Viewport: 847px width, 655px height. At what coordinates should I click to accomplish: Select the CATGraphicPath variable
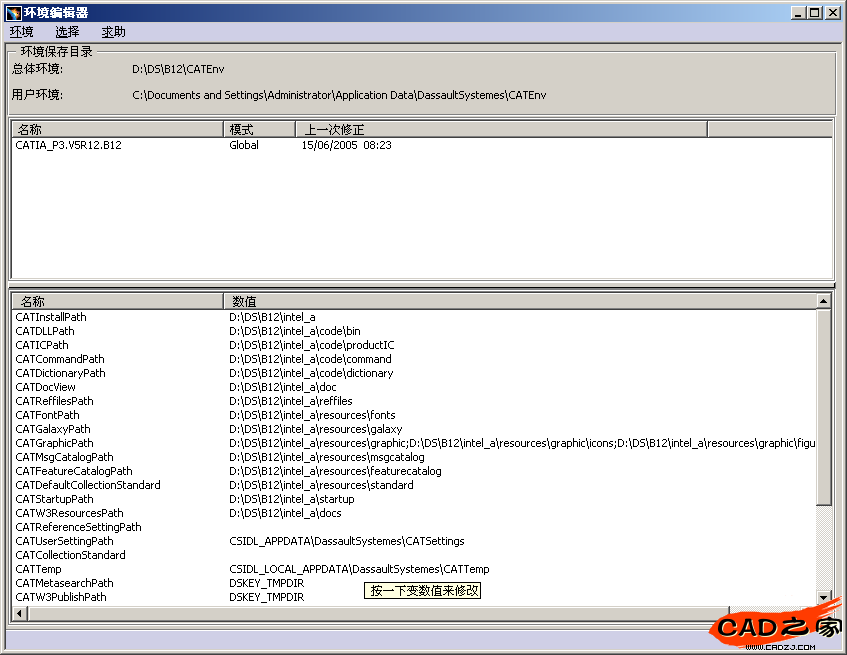tap(54, 443)
